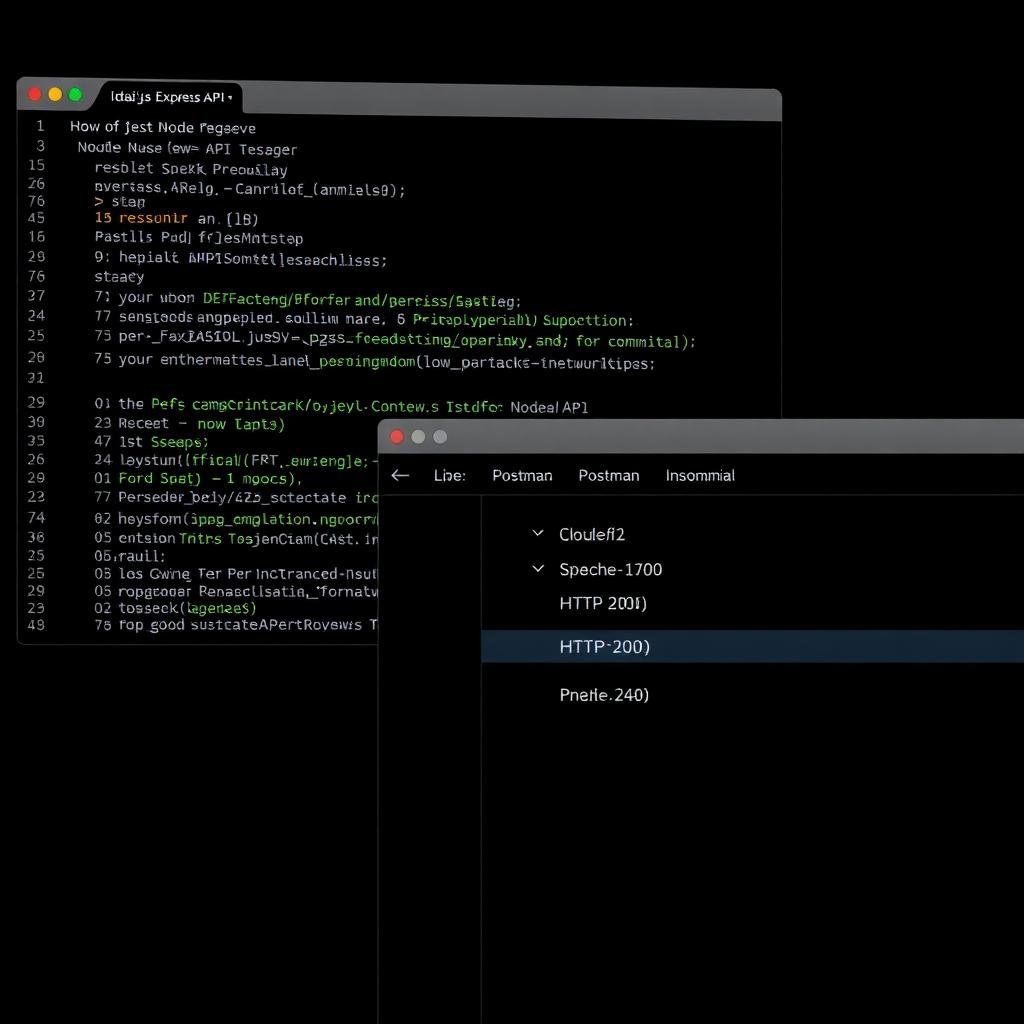
Task: Click the "23 Receet - now Tapts)" line
Action: (189, 424)
